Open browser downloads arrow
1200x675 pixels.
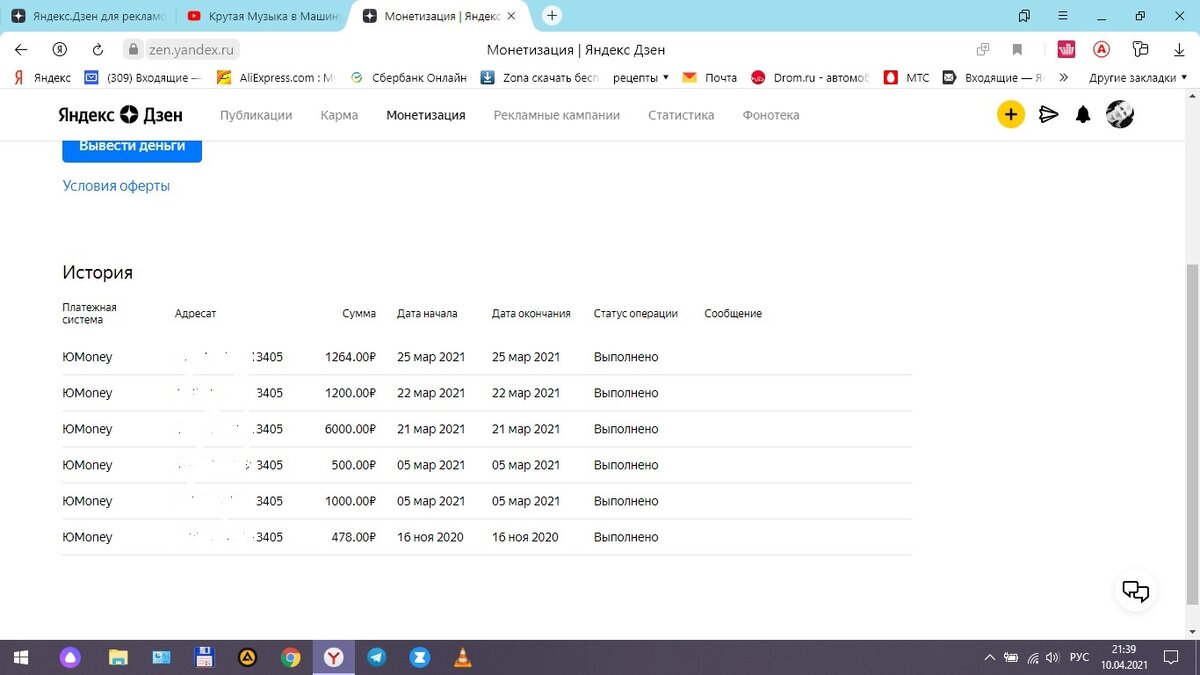click(1179, 49)
